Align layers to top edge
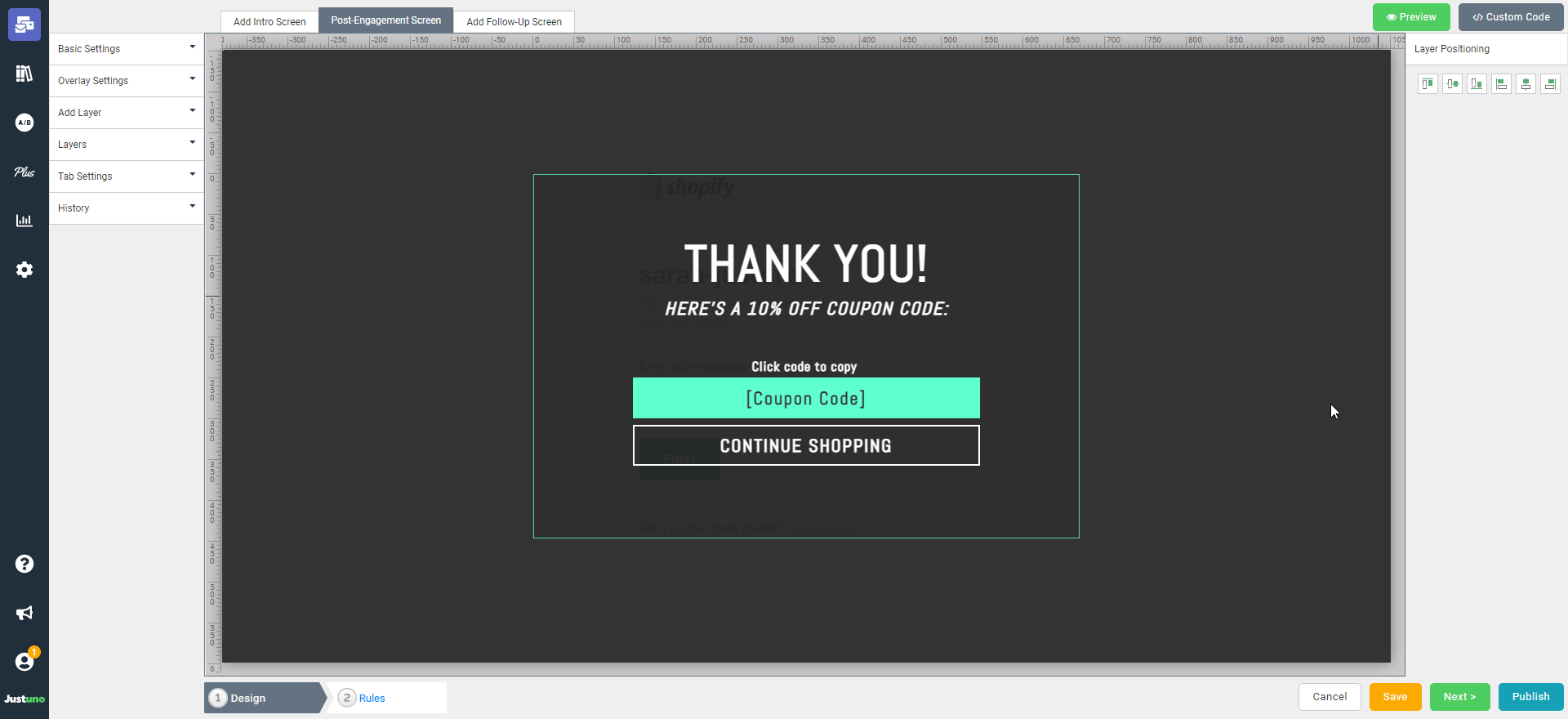The width and height of the screenshot is (1568, 719). [x=1428, y=84]
